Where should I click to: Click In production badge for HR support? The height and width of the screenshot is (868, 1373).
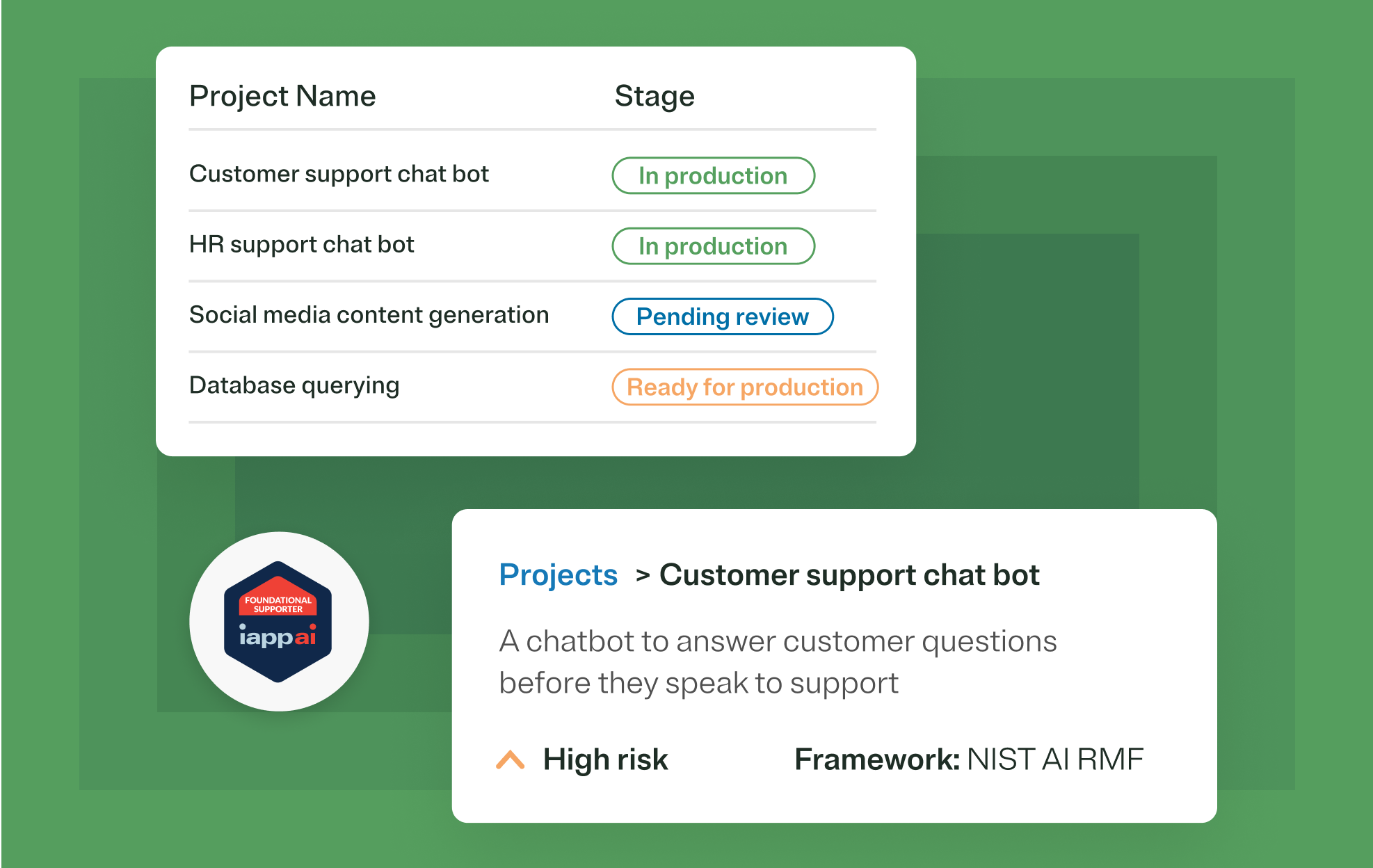(x=713, y=246)
